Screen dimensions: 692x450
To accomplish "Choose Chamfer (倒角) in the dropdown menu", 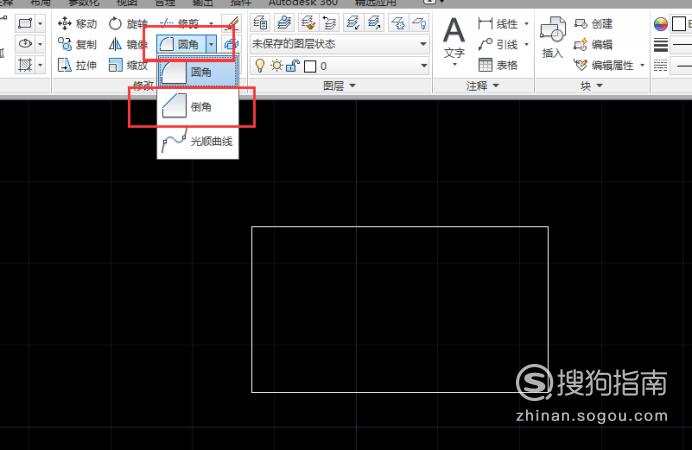I will click(198, 106).
